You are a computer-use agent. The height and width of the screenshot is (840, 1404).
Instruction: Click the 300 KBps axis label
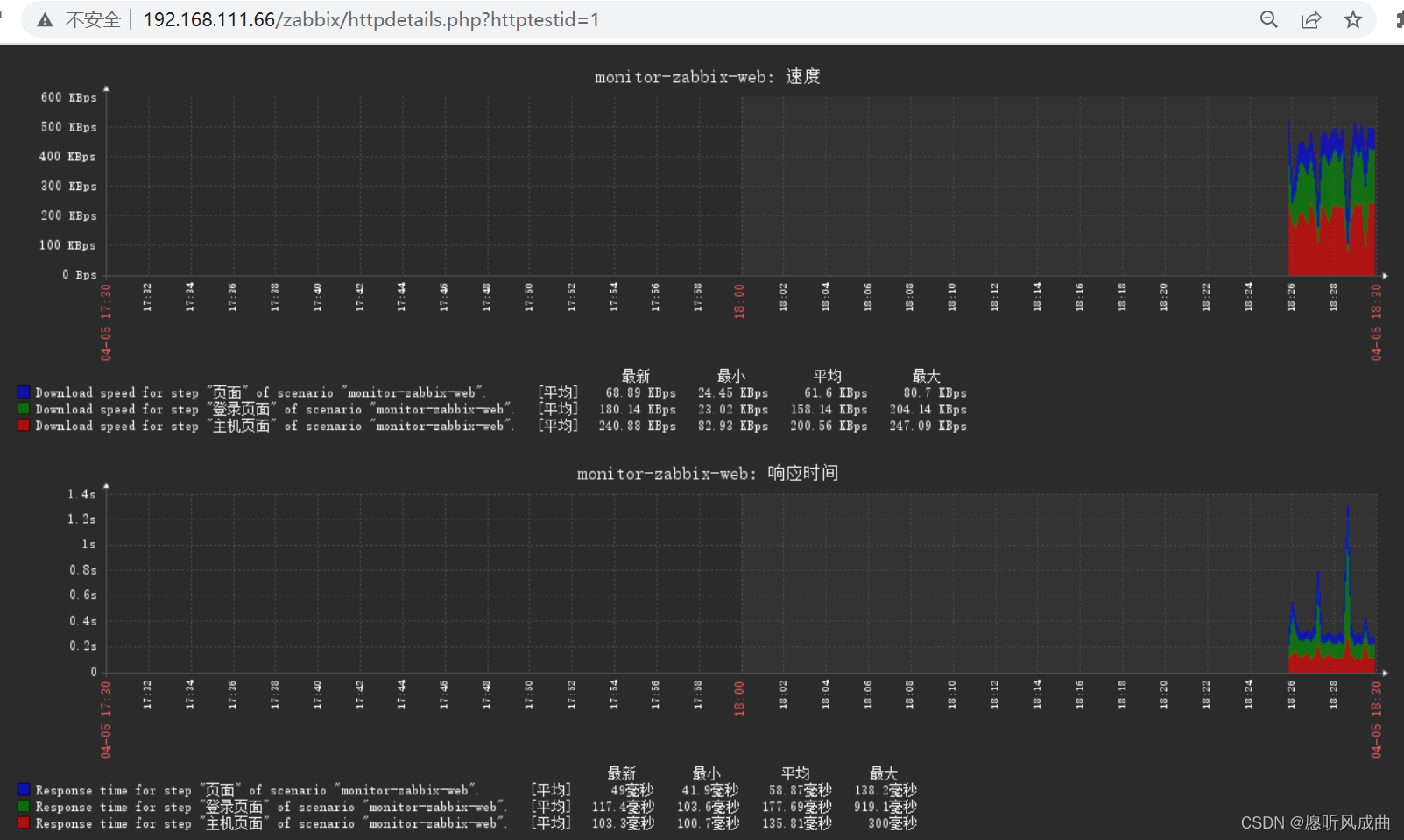pyautogui.click(x=68, y=186)
